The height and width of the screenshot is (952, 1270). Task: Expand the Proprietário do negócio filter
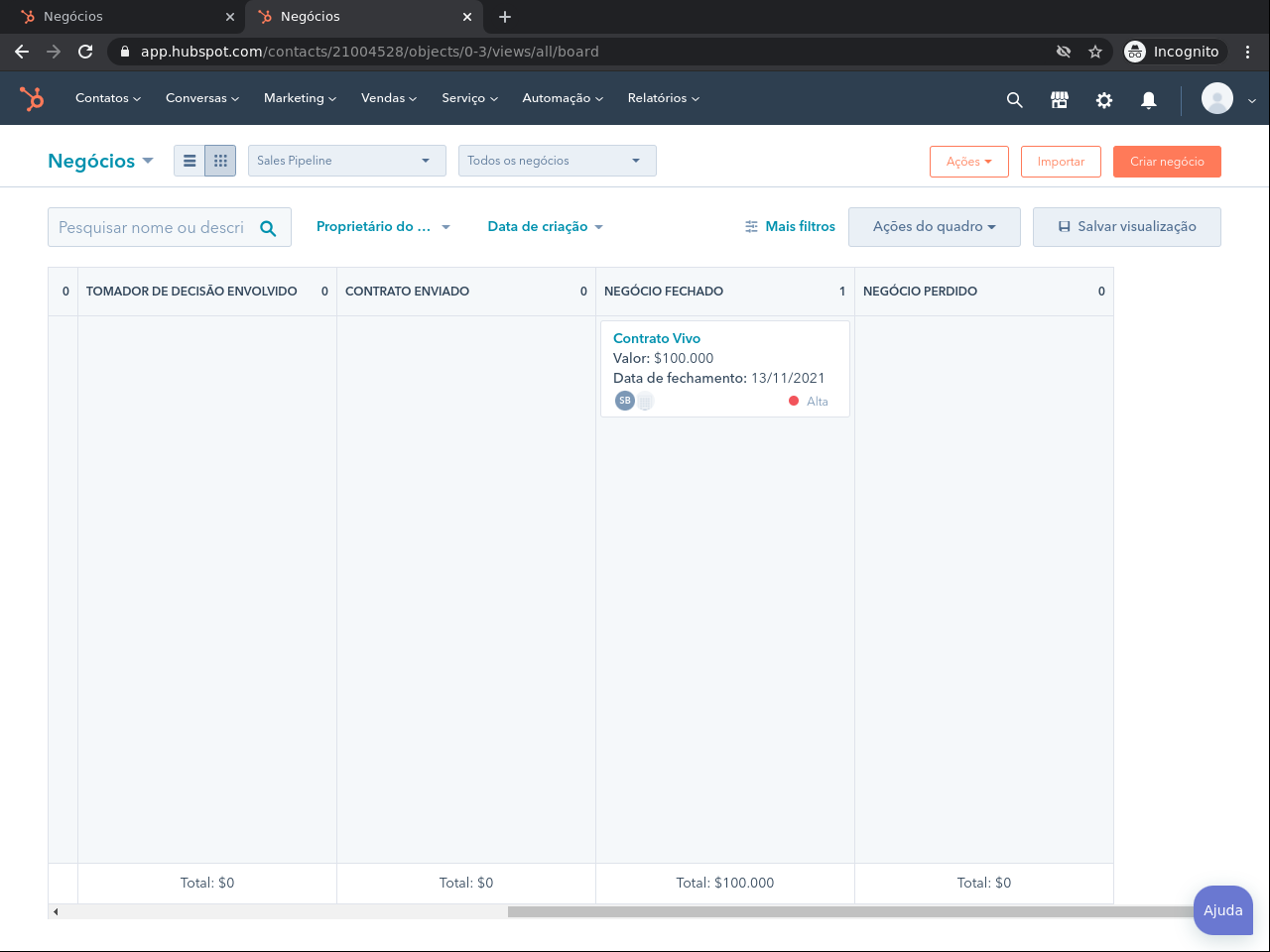pyautogui.click(x=383, y=226)
